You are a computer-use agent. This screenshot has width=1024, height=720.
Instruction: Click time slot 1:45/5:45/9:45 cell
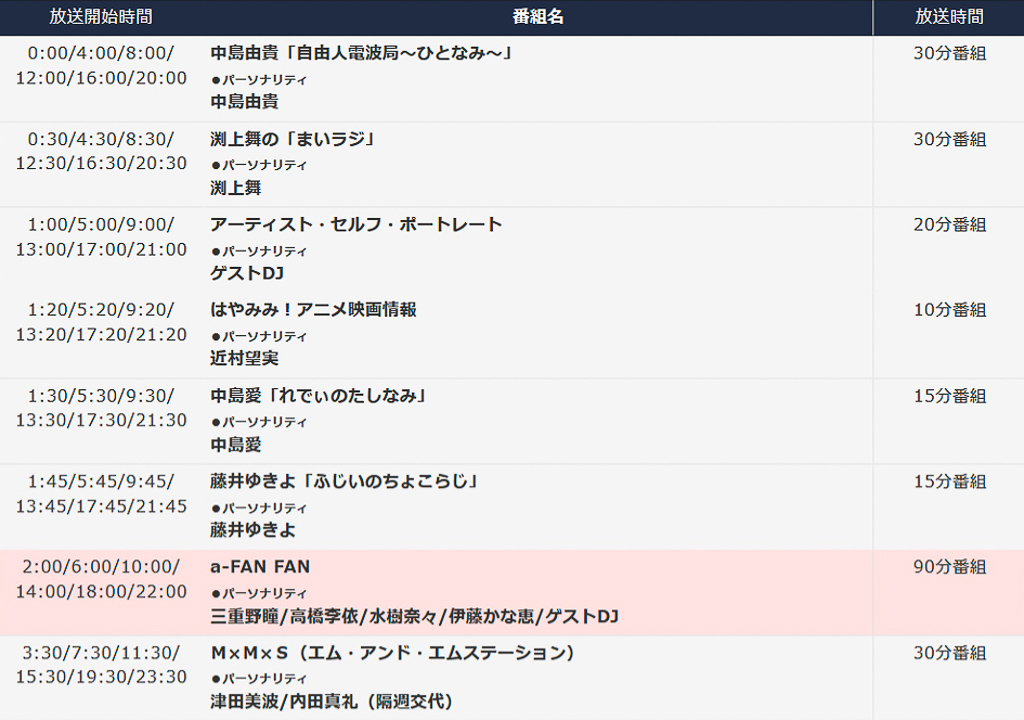pos(101,494)
